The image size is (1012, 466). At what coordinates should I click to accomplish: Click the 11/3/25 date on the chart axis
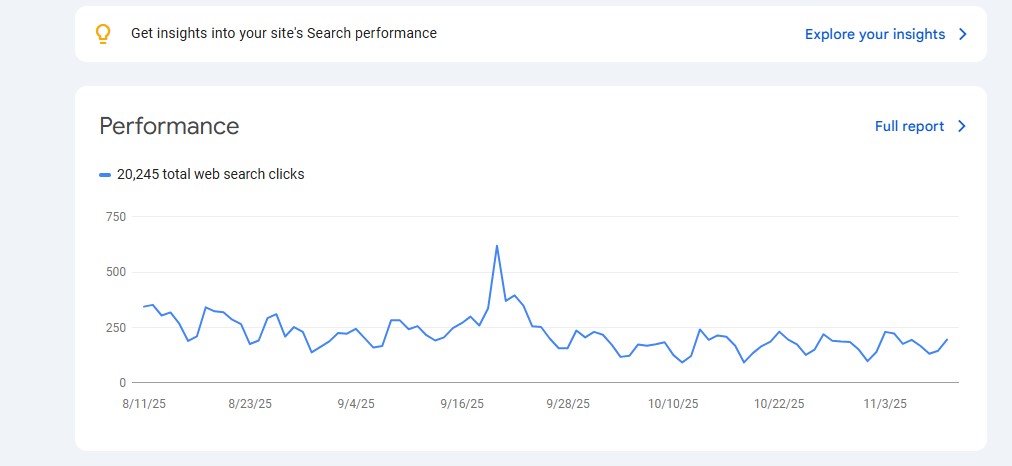pyautogui.click(x=885, y=404)
